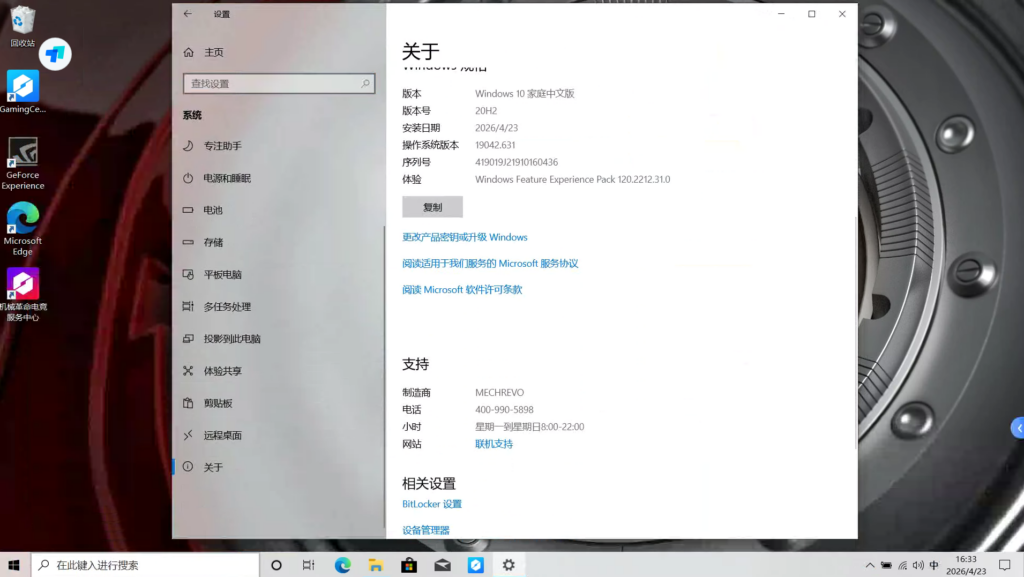Click the 剪贴板 clipboard icon
This screenshot has width=1024, height=577.
(188, 403)
